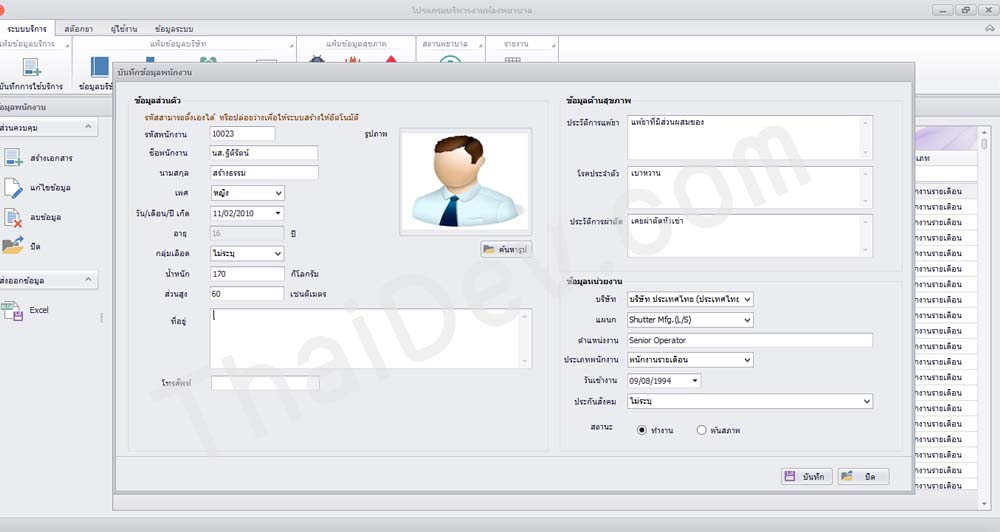Click the employee portrait picture
The width and height of the screenshot is (1000, 532).
[466, 182]
